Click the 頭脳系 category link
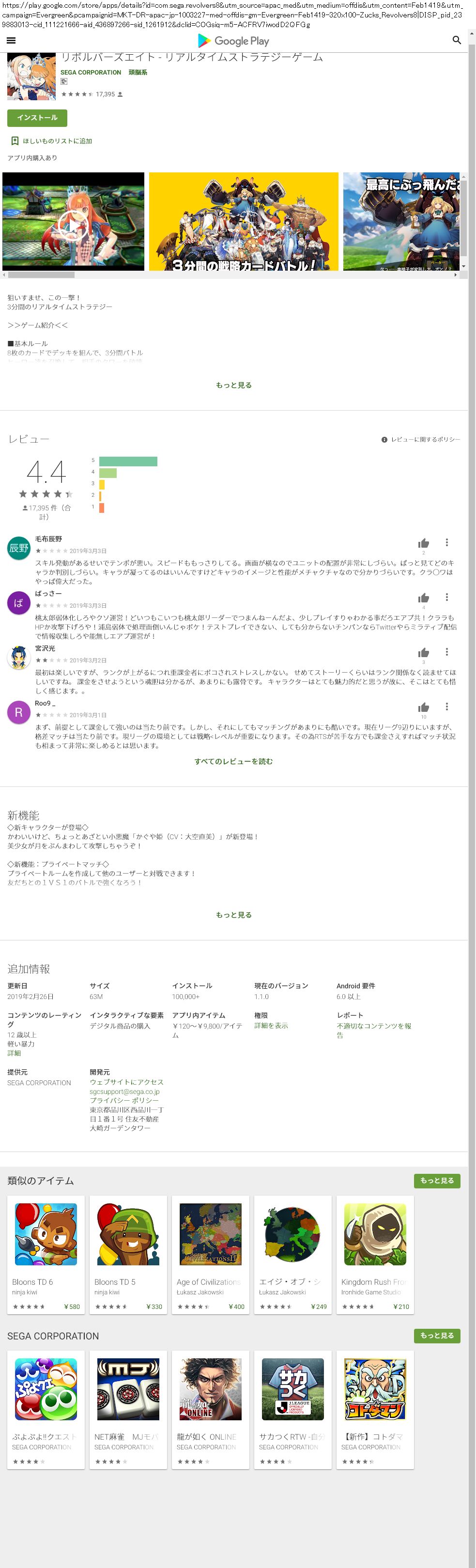 coord(138,73)
